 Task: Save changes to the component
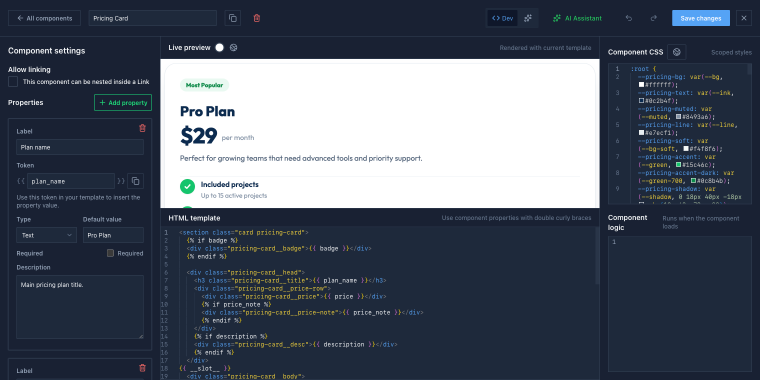coord(701,18)
